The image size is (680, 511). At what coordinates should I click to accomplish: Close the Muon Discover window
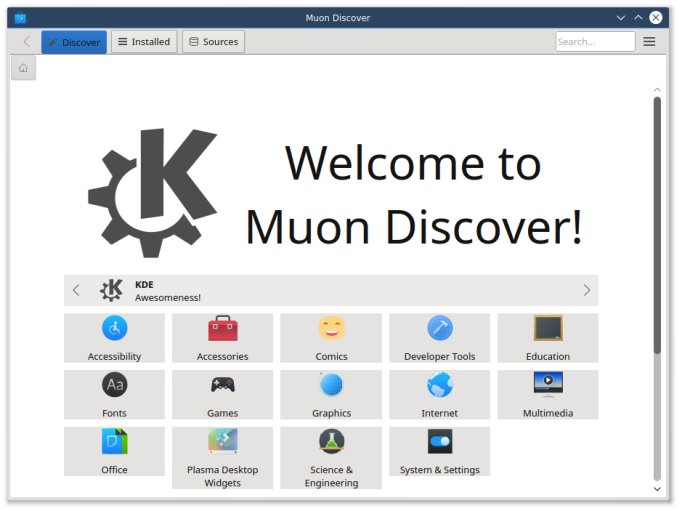(656, 18)
